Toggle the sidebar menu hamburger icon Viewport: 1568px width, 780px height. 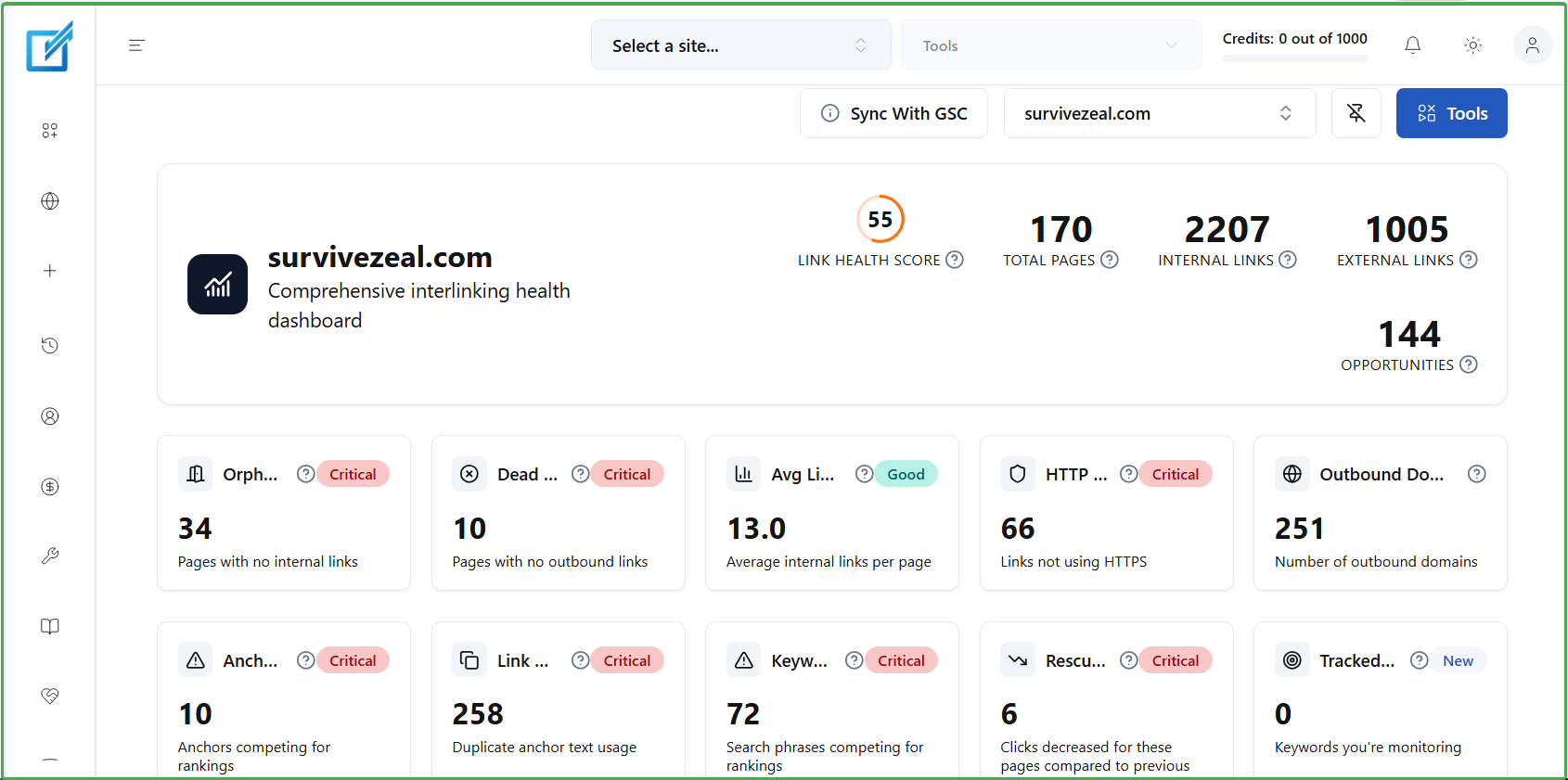136,45
